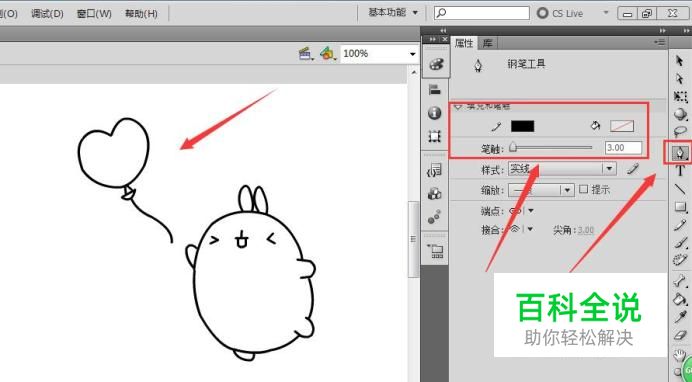
Task: Click the Edit Symbols icon
Action: pos(328,54)
